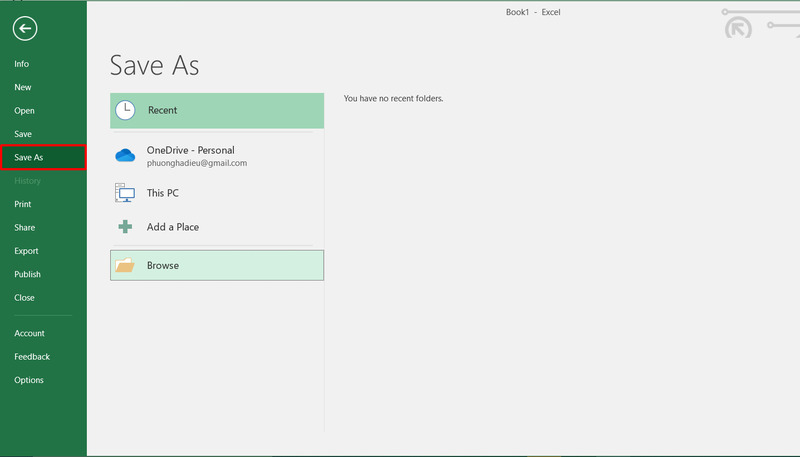The height and width of the screenshot is (457, 800).
Task: Go to Open in the left sidebar
Action: [x=24, y=111]
